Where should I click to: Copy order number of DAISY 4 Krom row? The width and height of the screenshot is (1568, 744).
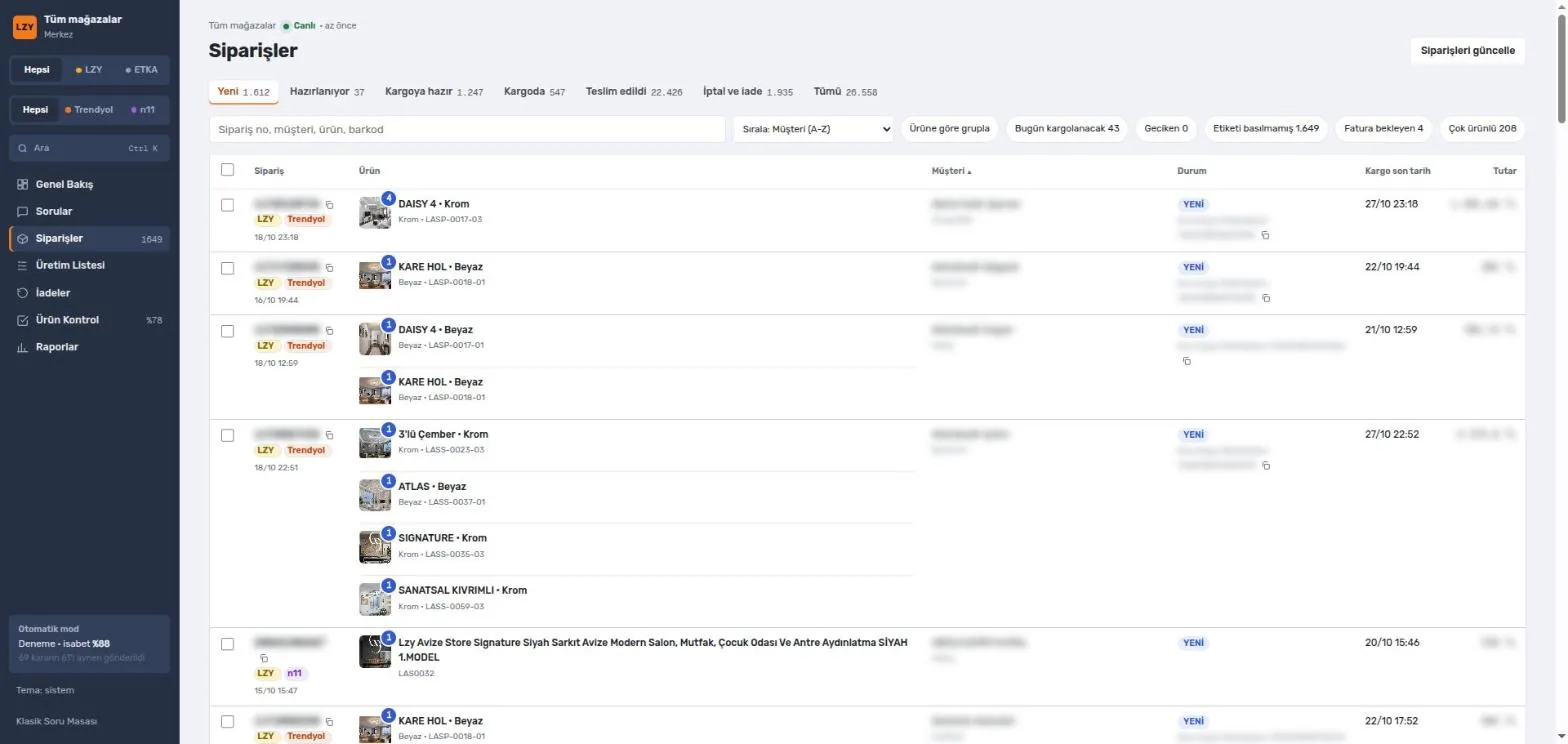click(x=330, y=205)
